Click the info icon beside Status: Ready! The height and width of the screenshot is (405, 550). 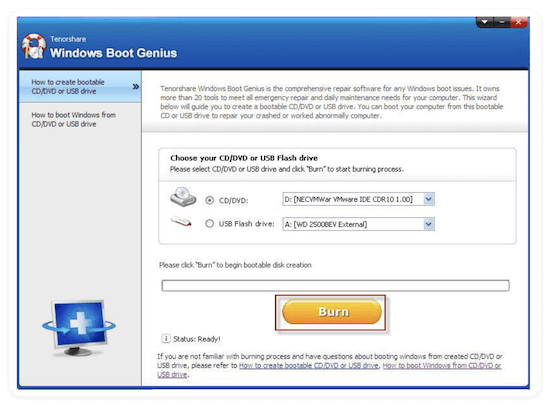click(x=166, y=339)
